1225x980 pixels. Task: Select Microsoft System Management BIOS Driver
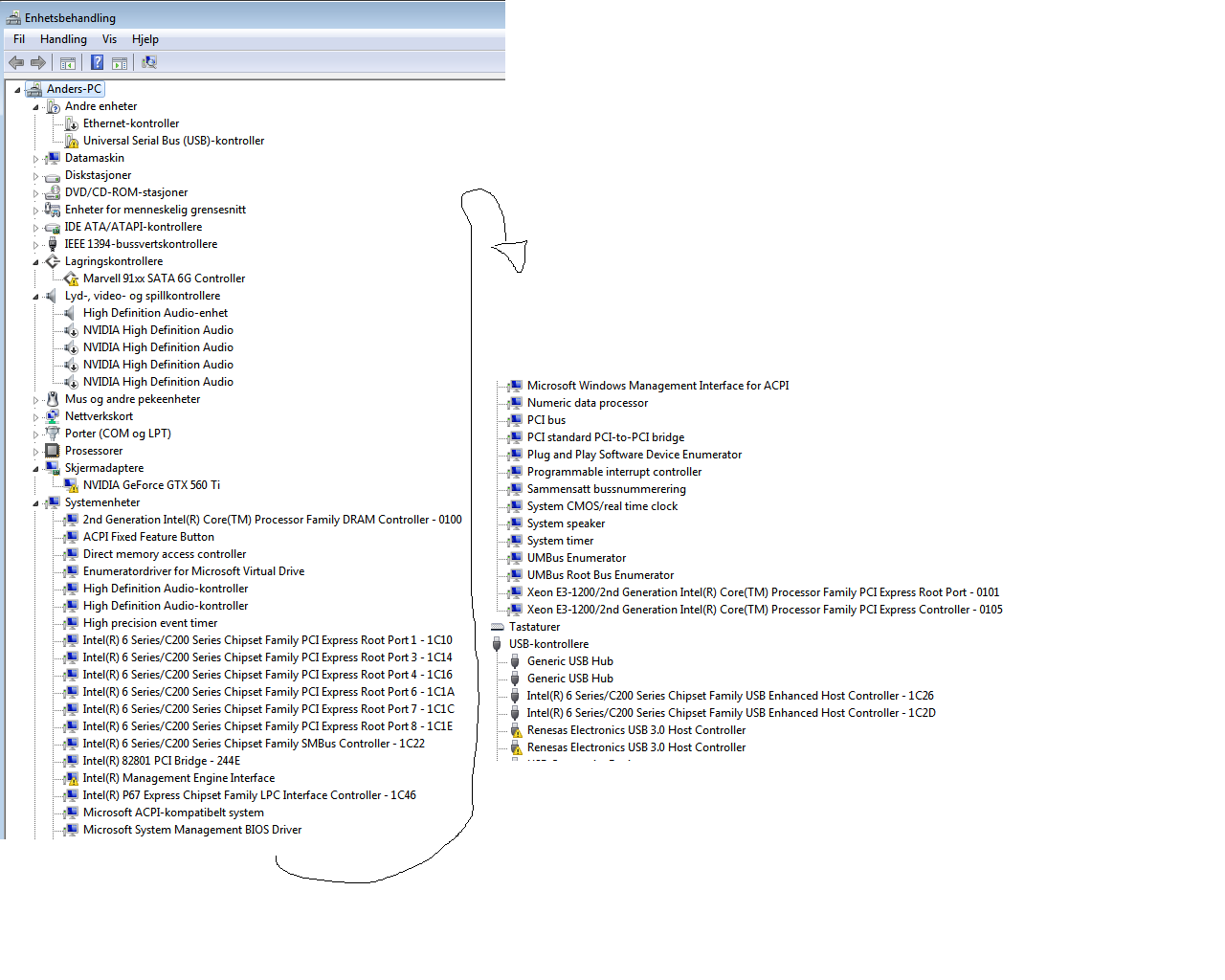pyautogui.click(x=192, y=830)
